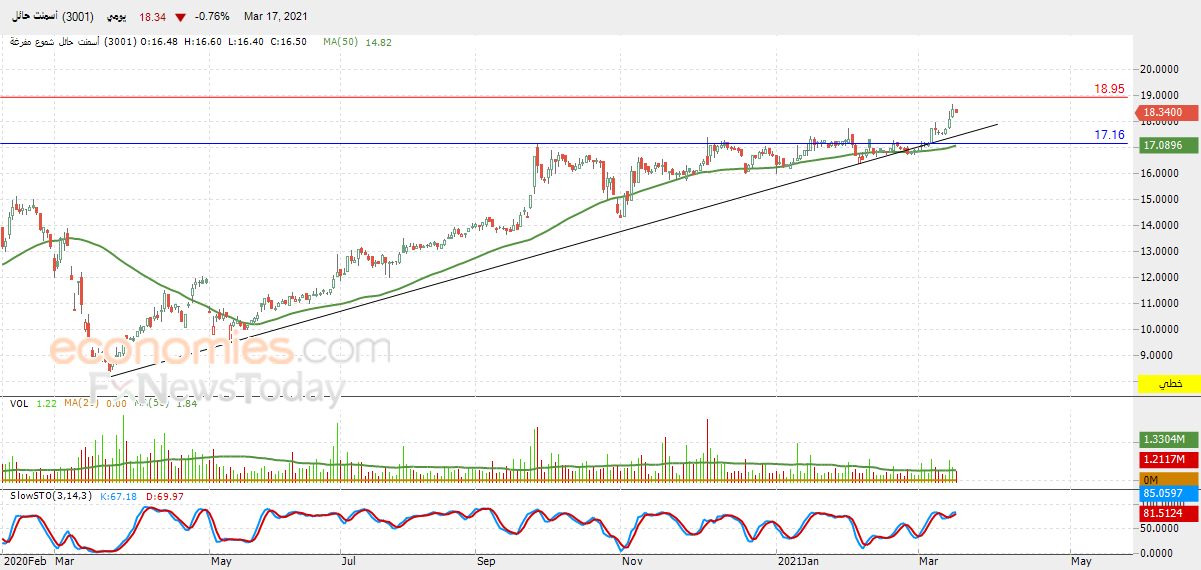
Task: Click the 18.95 resistance level label
Action: tap(1109, 89)
